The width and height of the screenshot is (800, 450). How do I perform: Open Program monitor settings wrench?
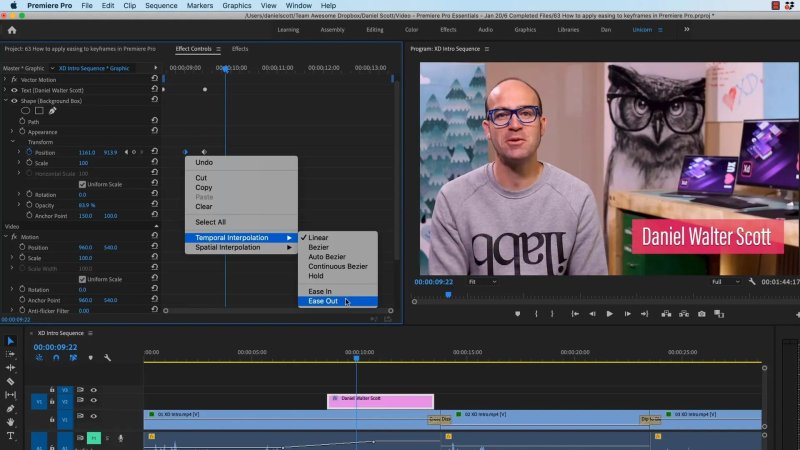(752, 282)
